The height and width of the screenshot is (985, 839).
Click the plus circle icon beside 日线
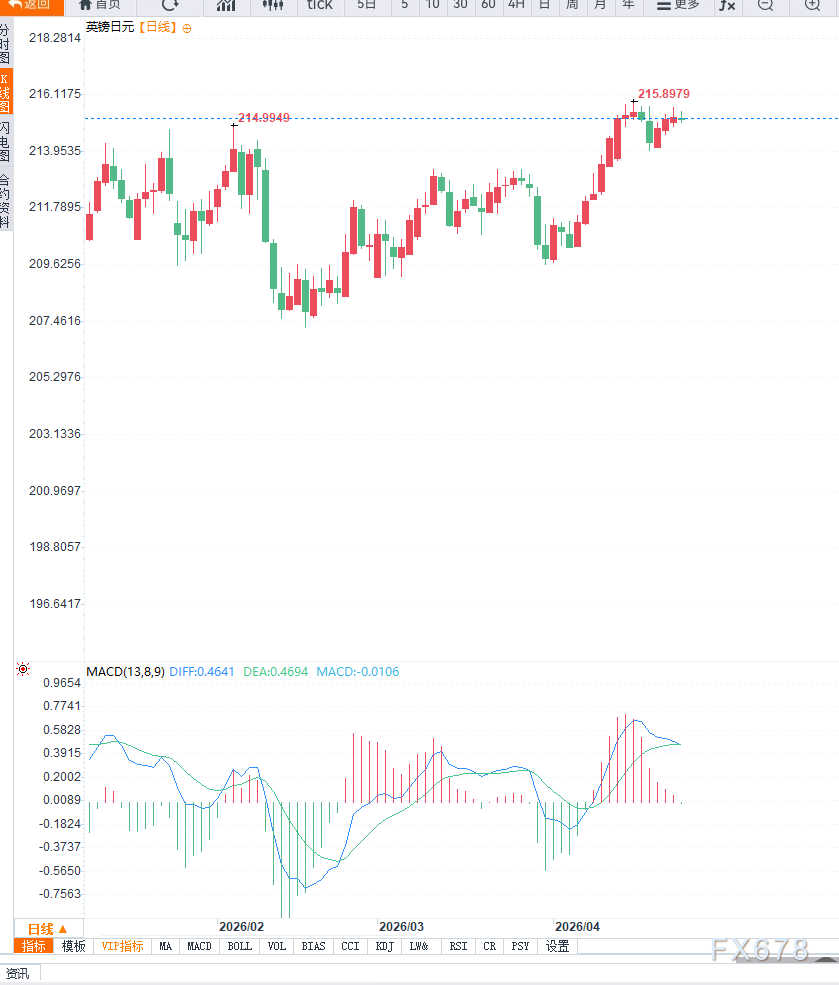click(x=186, y=28)
